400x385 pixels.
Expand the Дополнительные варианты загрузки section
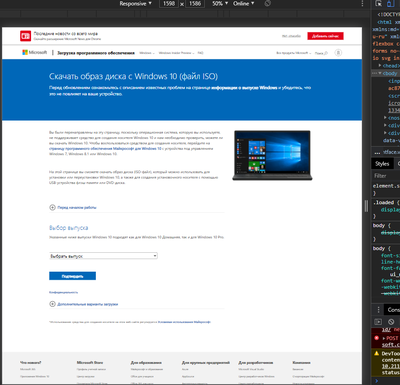[x=84, y=304]
